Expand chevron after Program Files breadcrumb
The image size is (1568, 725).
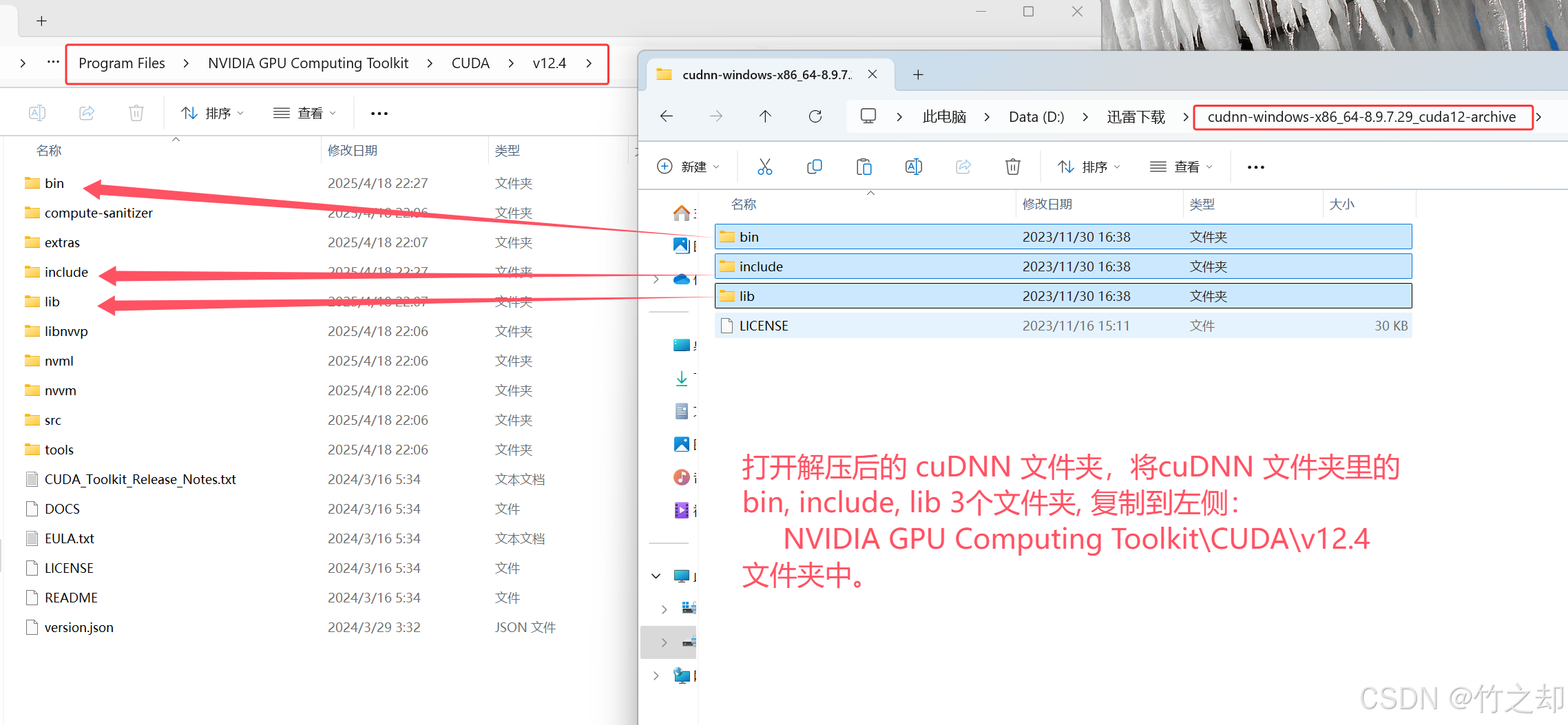click(x=186, y=63)
